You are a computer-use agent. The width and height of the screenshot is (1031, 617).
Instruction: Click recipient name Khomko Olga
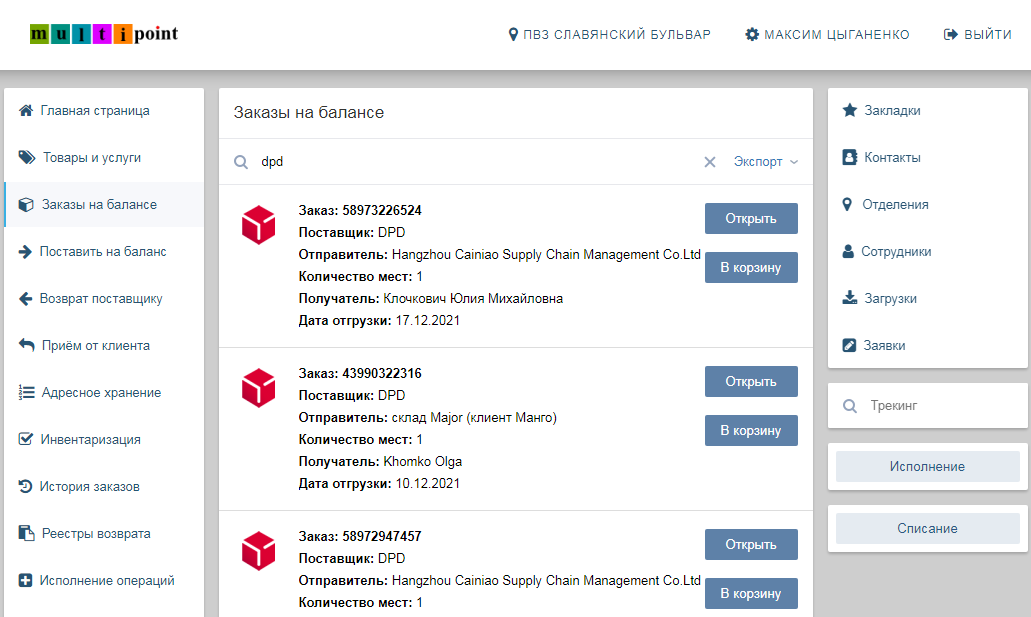[423, 461]
